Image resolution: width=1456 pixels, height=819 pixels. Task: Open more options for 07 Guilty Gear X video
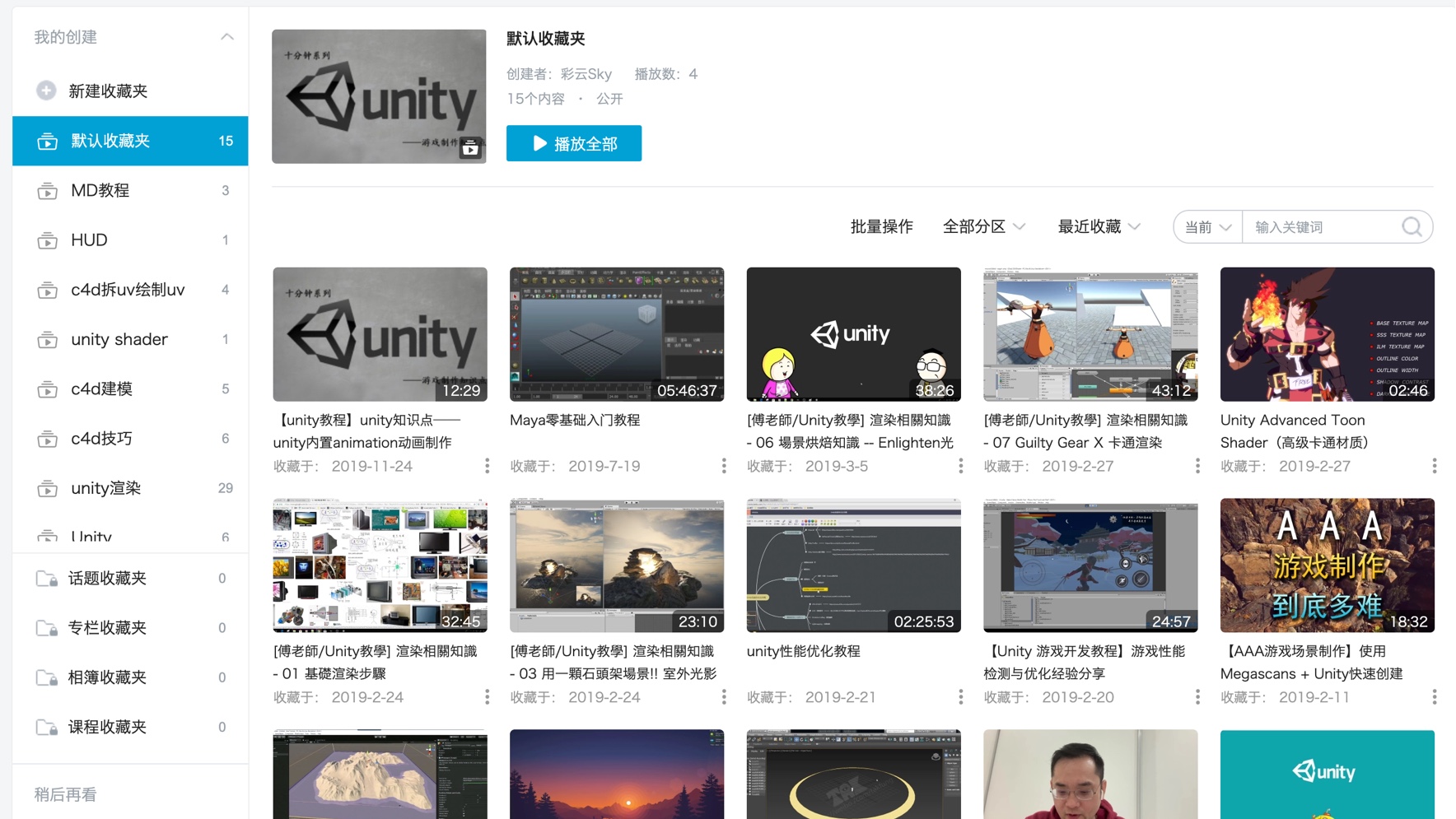[1197, 466]
